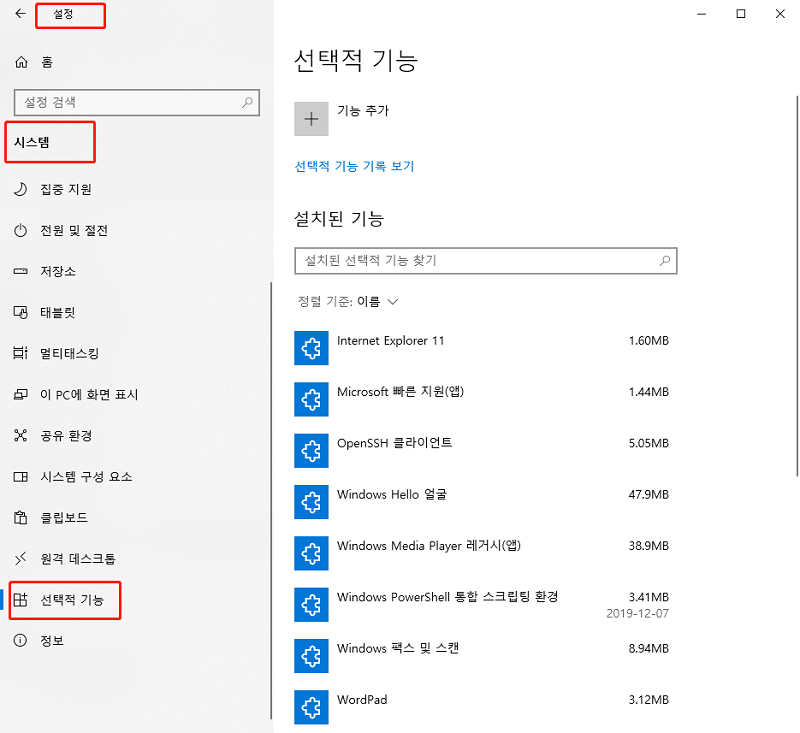Click the 설정 검색 search box
The width and height of the screenshot is (800, 733).
(x=136, y=103)
